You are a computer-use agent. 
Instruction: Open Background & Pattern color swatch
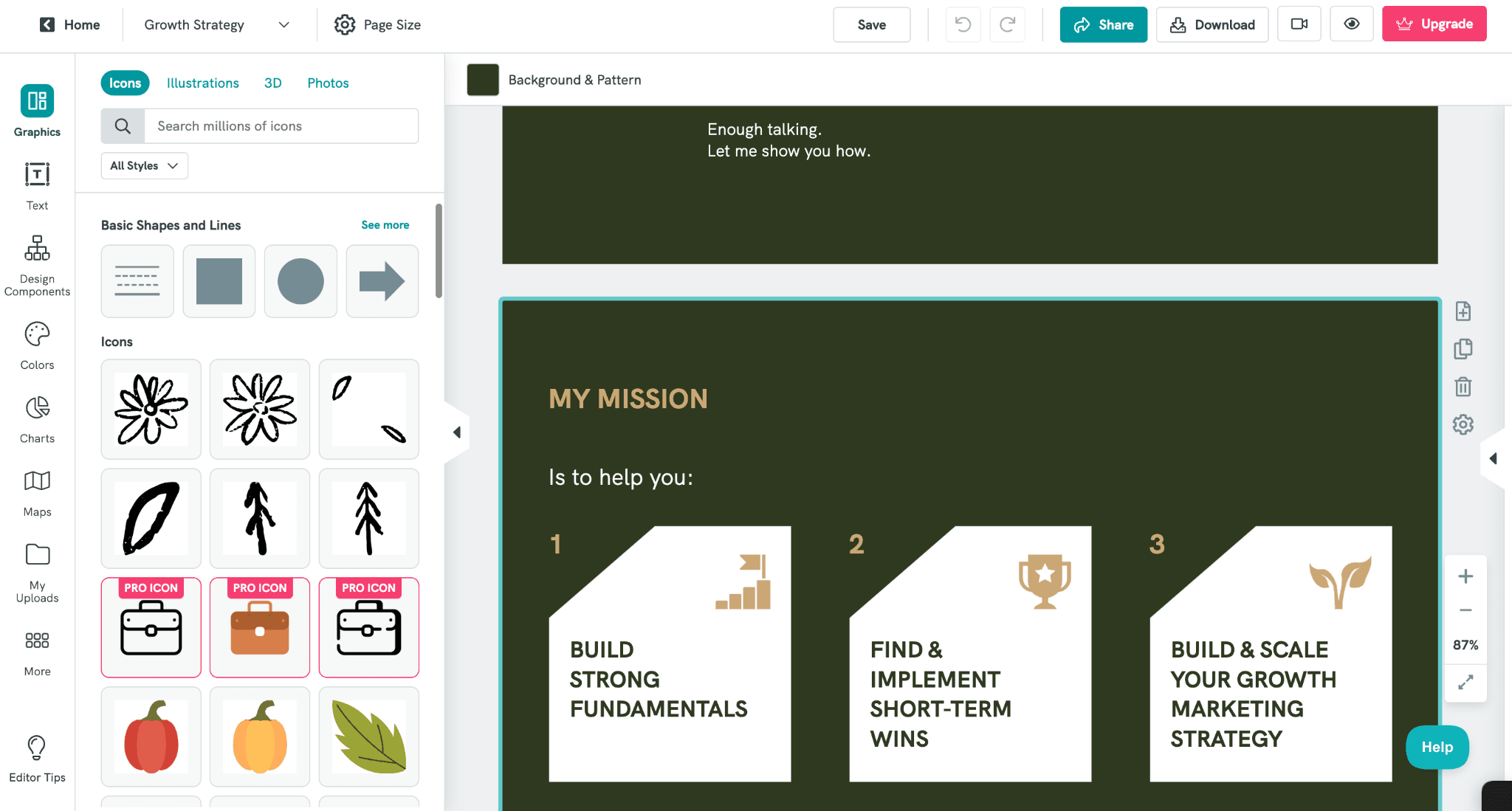[x=483, y=80]
